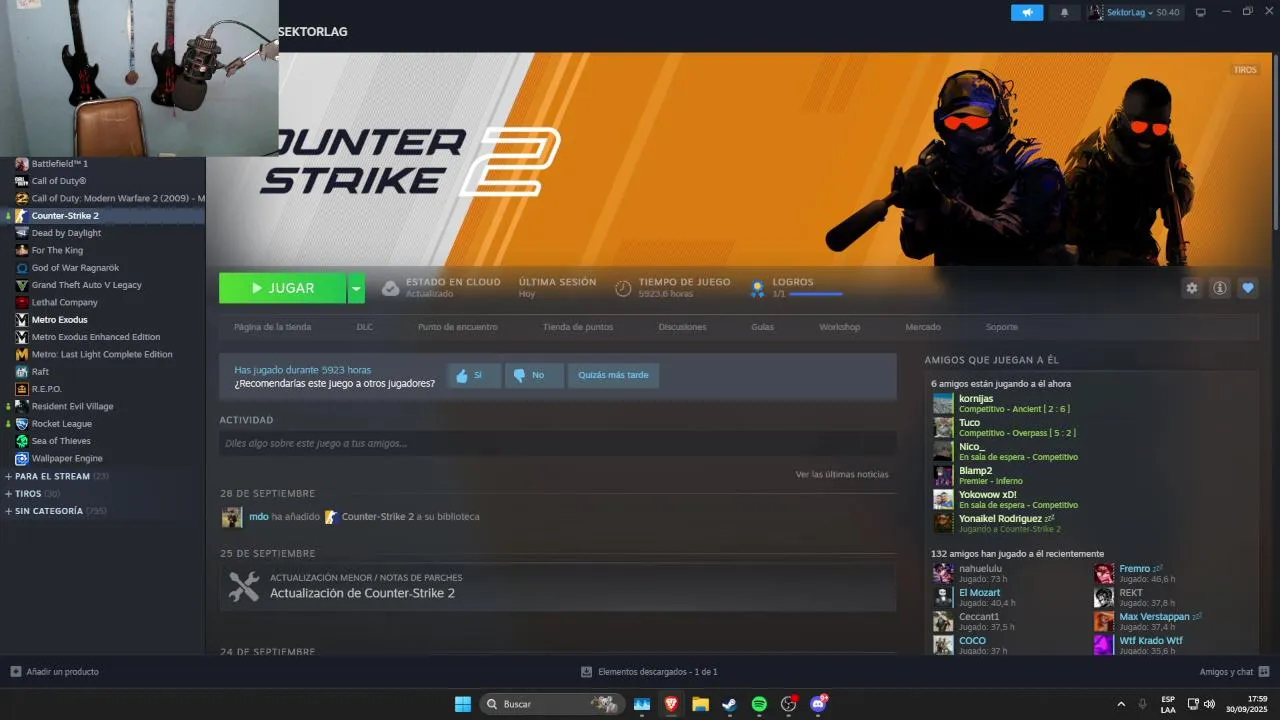Open LOGROS achievements progress bar
The width and height of the screenshot is (1280, 720).
tap(815, 294)
